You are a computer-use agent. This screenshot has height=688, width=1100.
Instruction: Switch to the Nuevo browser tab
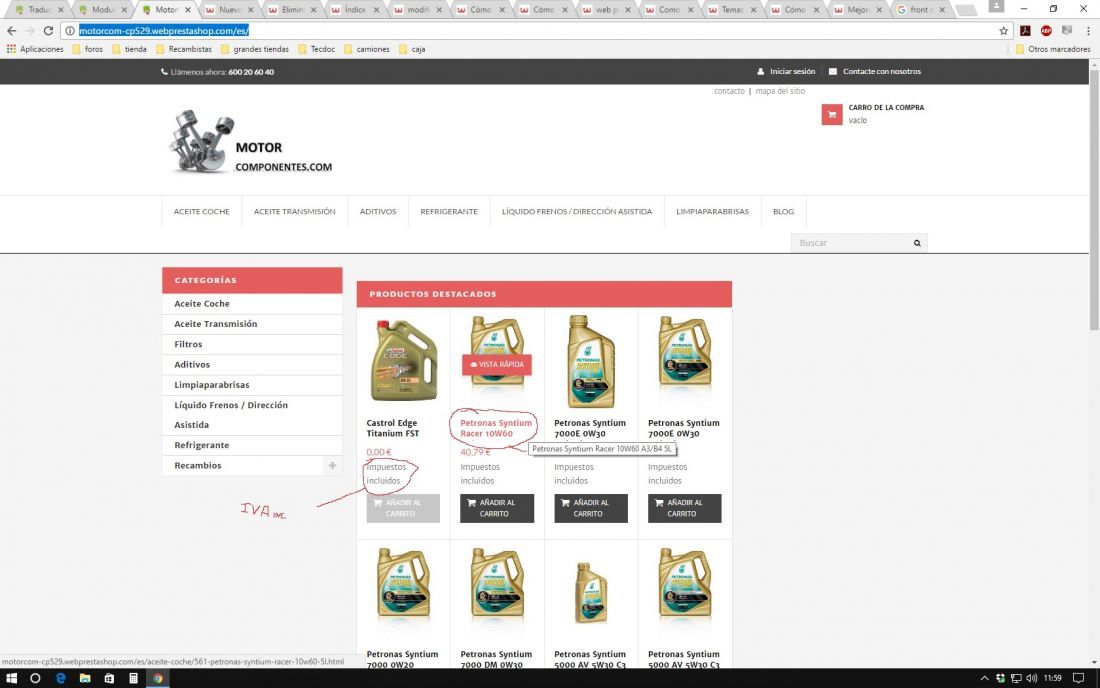229,10
